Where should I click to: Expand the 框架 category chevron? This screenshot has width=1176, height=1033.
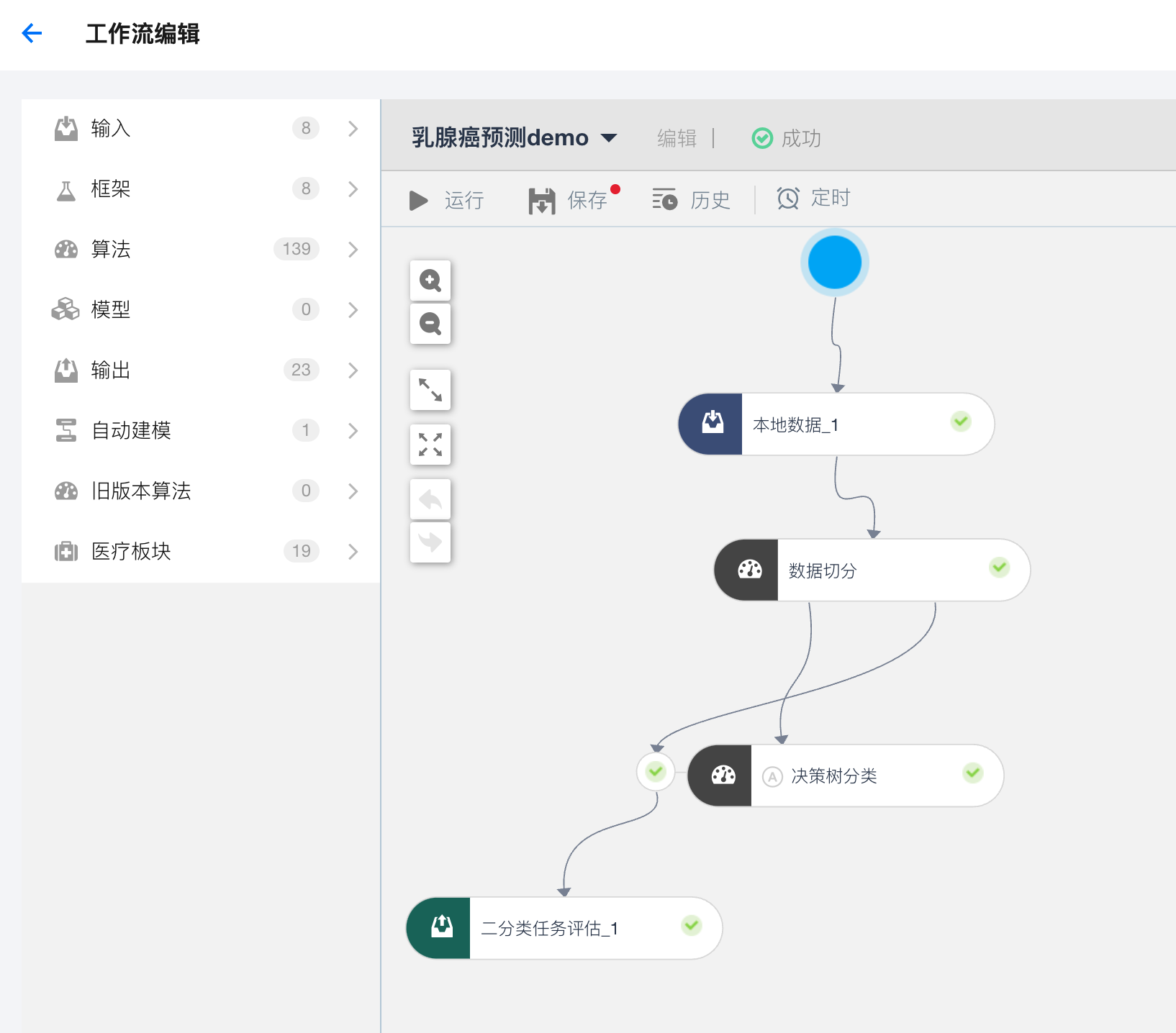(x=353, y=189)
